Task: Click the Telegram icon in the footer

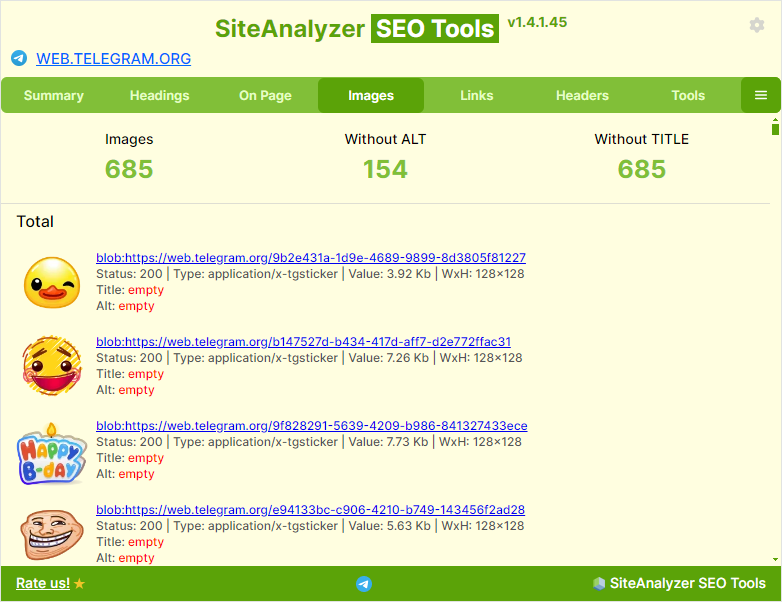Action: coord(364,584)
